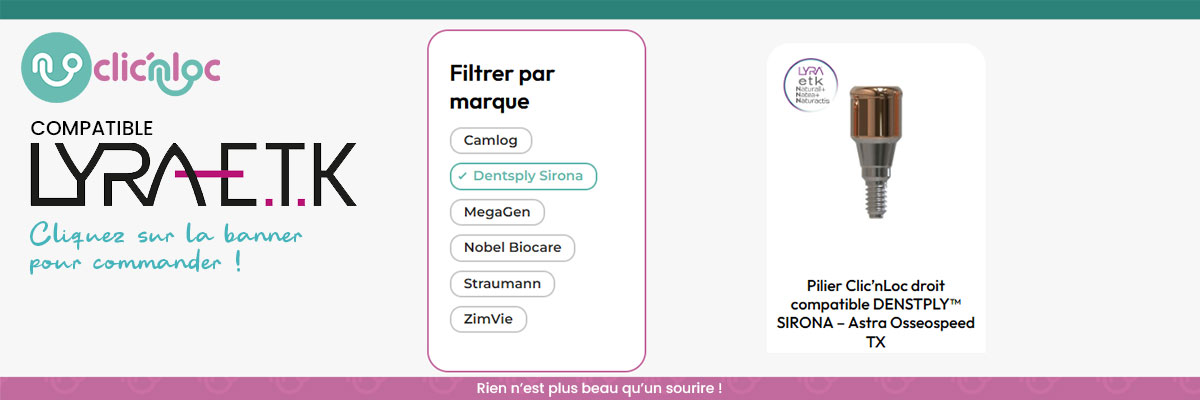Choose the ZimVie brand filter
Image resolution: width=1200 pixels, height=400 pixels.
tap(488, 320)
